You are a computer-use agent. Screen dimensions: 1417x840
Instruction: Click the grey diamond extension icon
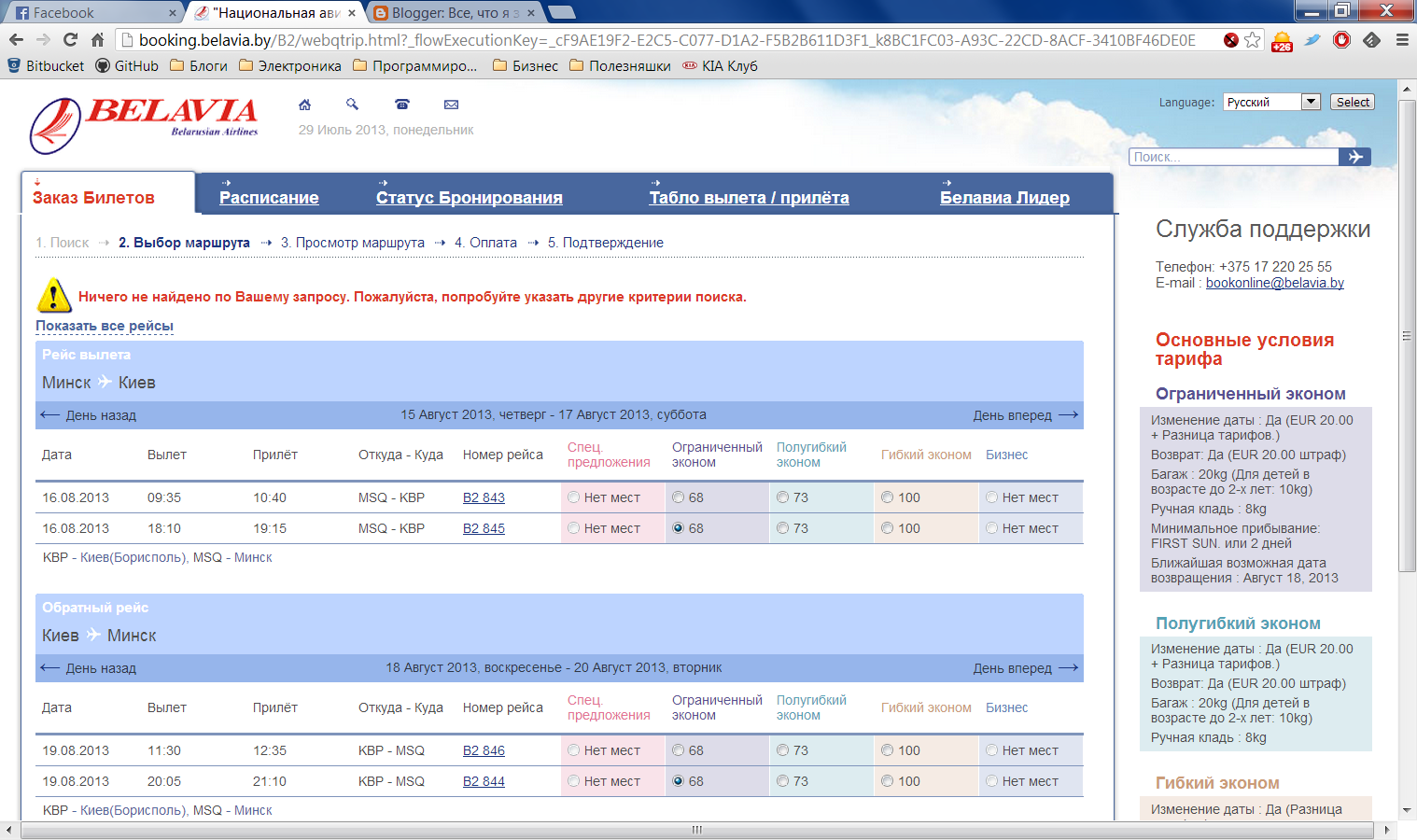coord(1372,40)
